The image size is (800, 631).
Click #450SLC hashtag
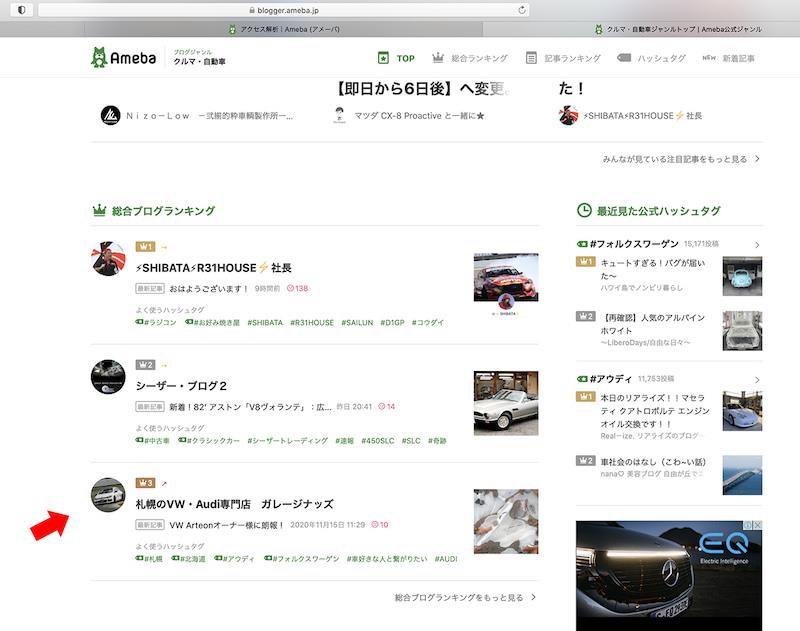point(378,441)
